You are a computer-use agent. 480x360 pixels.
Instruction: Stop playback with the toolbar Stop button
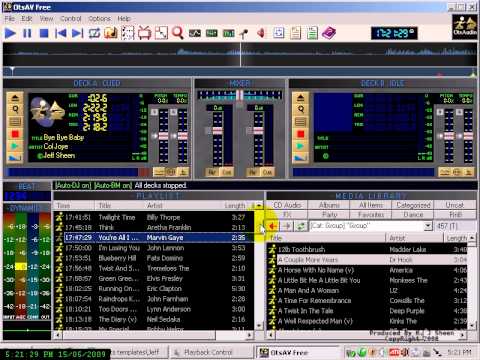coord(44,33)
